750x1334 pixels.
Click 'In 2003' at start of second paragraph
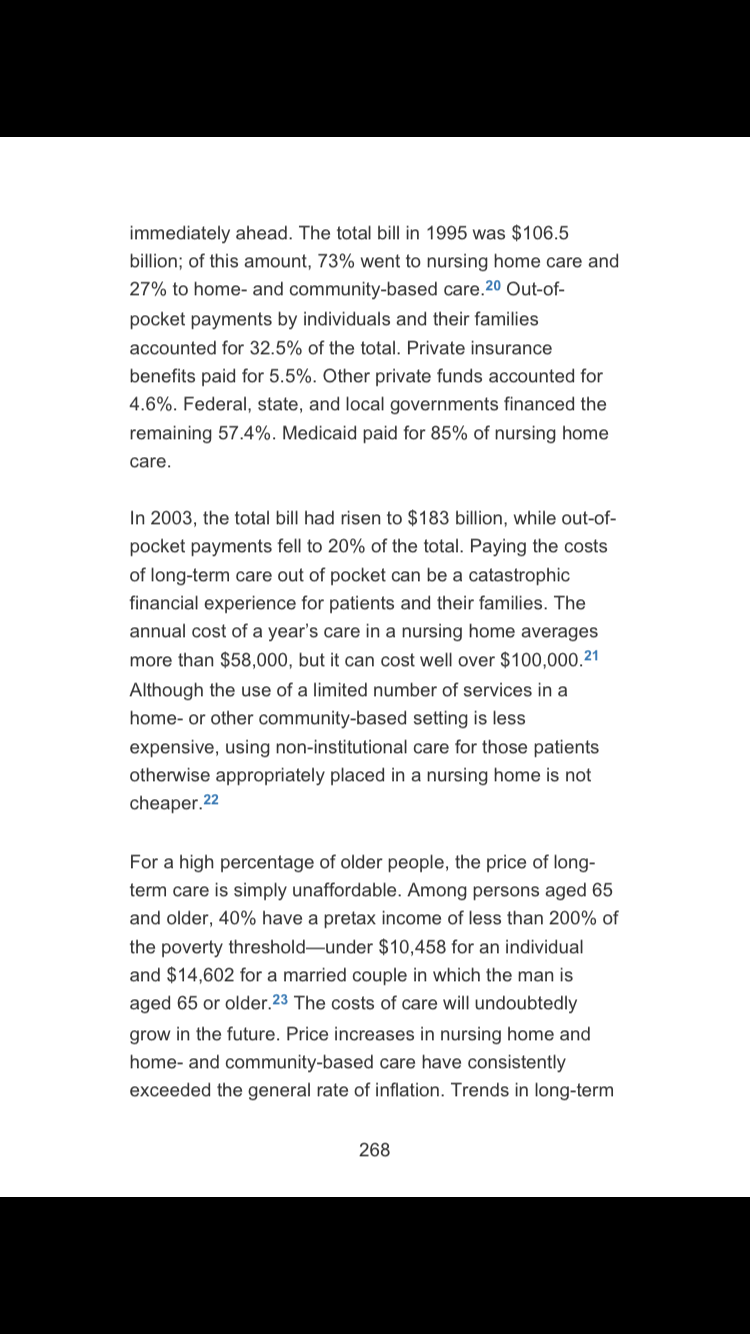tap(163, 519)
